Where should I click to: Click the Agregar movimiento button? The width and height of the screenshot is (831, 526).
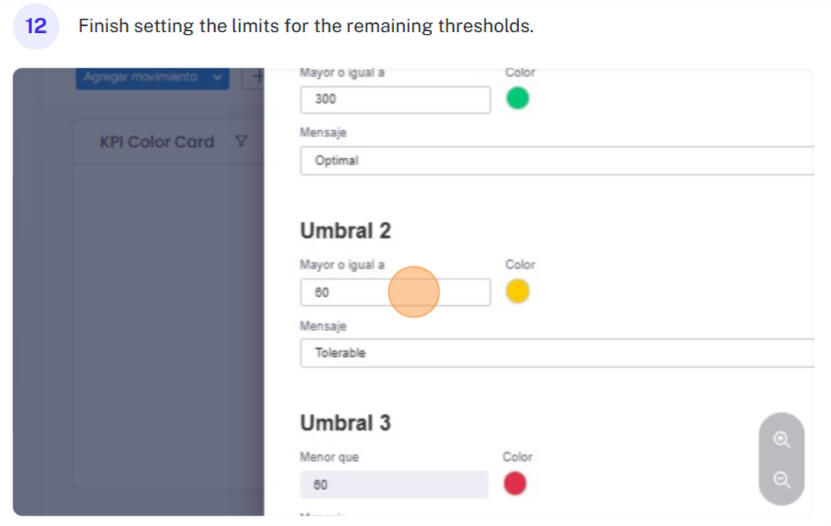pos(141,77)
